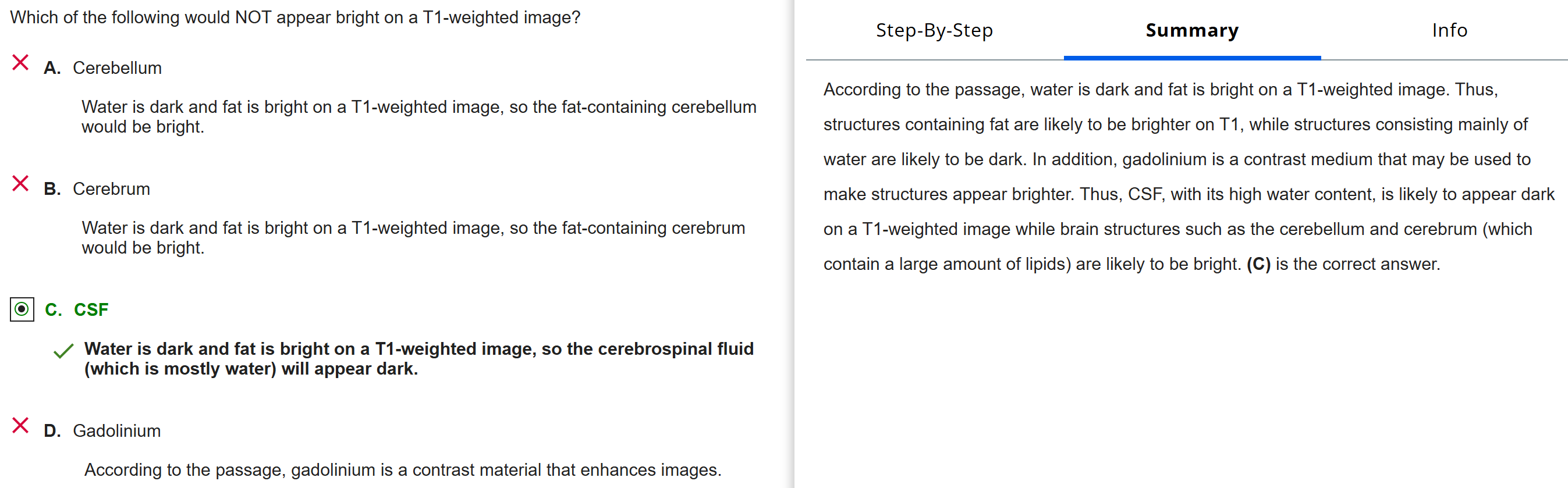Choose answer option A. Cerebellum

[x=117, y=68]
